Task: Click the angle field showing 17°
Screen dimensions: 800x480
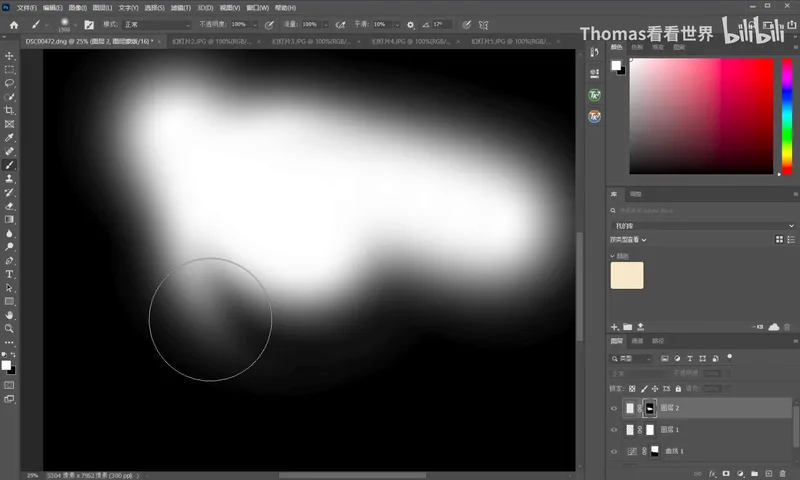Action: click(442, 24)
